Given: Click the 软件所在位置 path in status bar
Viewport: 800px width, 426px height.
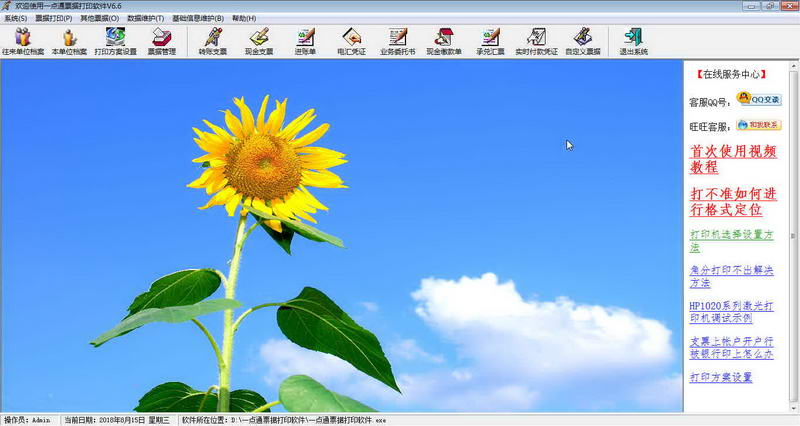Looking at the screenshot, I should click(284, 420).
